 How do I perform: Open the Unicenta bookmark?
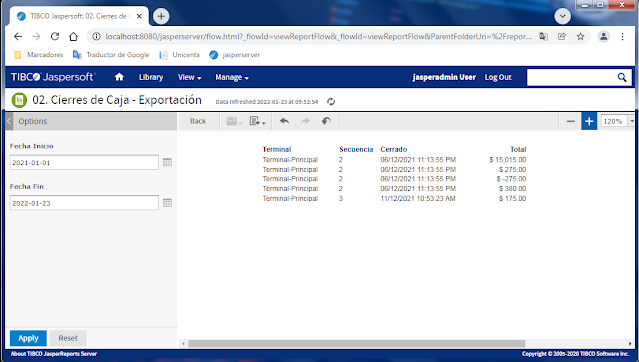point(179,55)
